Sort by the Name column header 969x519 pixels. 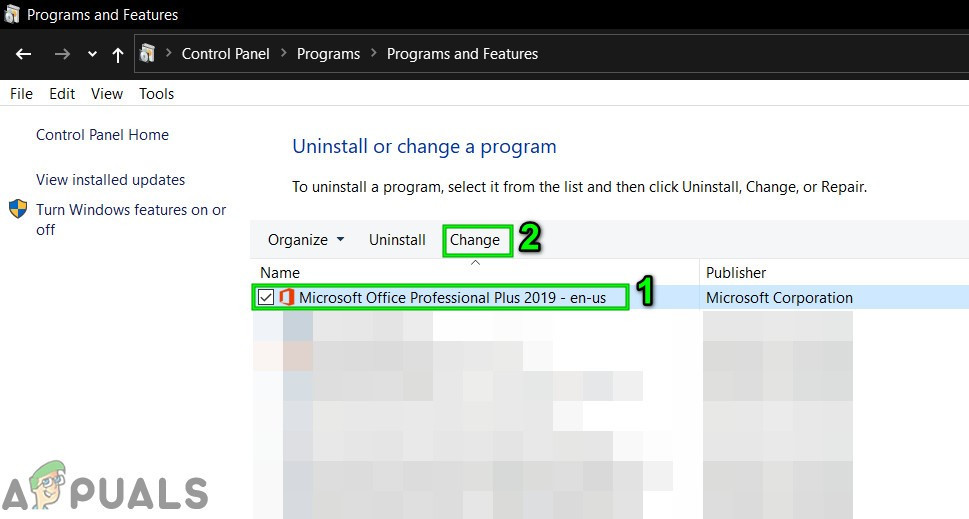[280, 272]
